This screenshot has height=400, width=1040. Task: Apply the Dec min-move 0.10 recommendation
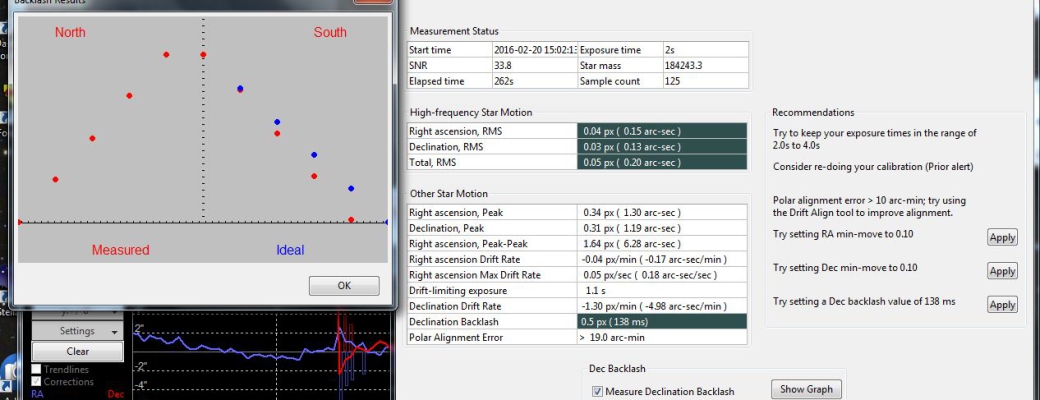point(1002,271)
